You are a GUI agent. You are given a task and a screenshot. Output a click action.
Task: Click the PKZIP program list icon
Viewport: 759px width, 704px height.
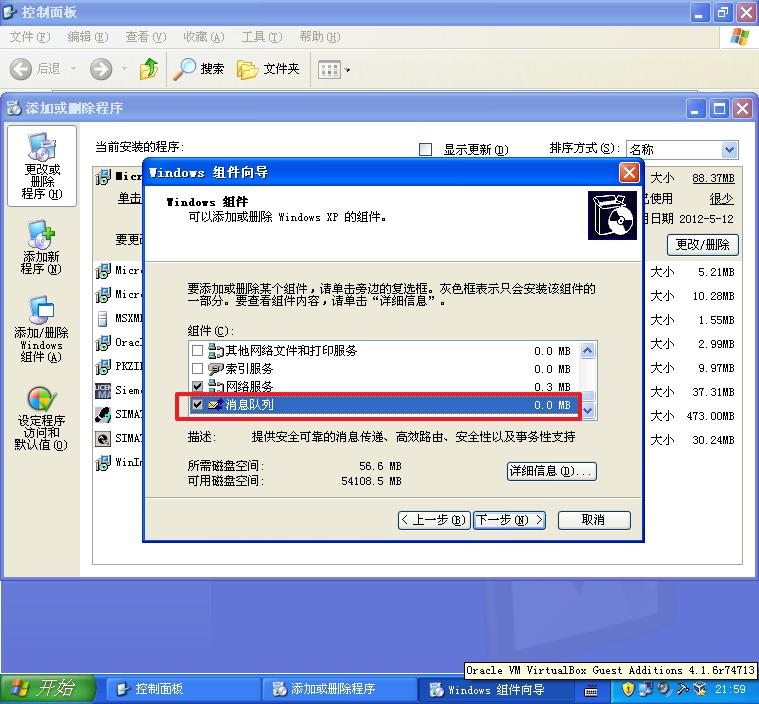point(103,367)
